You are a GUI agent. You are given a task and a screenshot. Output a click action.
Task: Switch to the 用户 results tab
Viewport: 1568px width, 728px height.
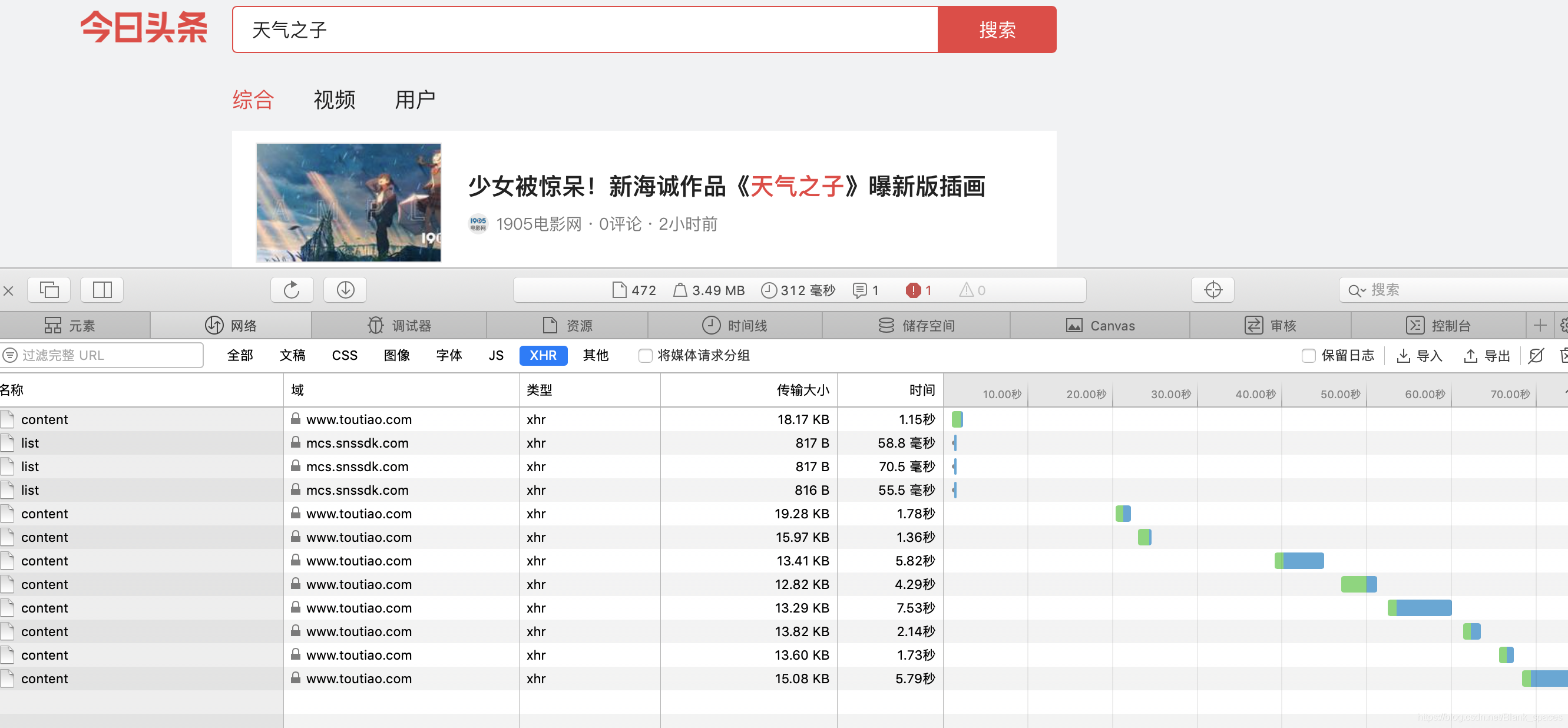(415, 99)
